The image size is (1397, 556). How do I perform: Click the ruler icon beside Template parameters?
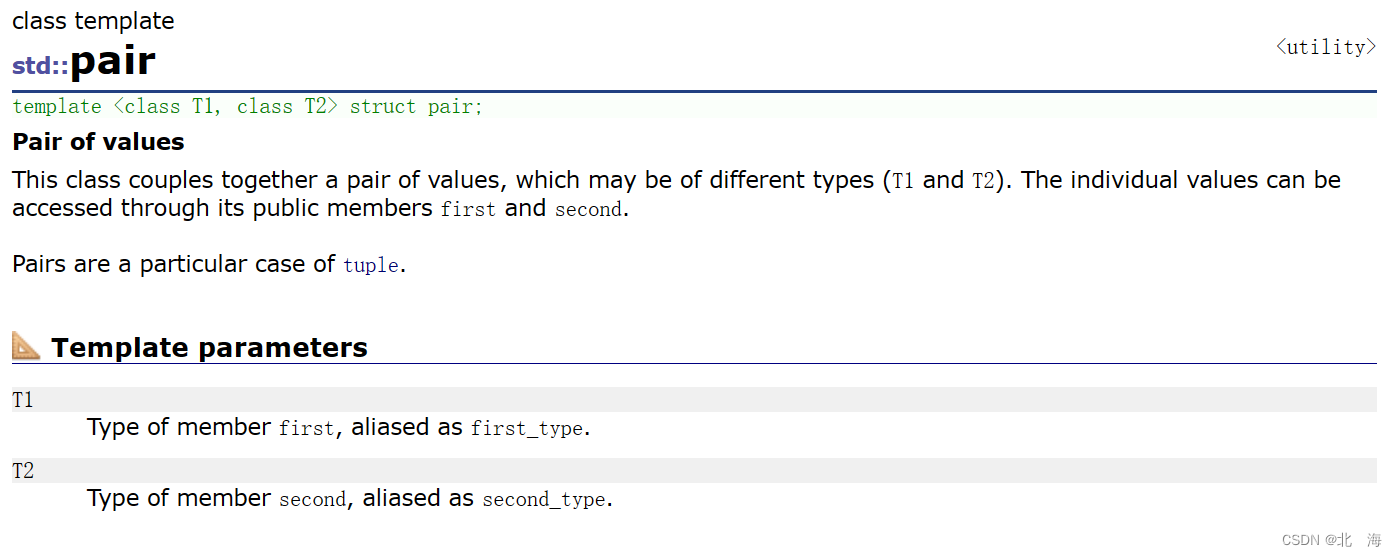pyautogui.click(x=26, y=346)
